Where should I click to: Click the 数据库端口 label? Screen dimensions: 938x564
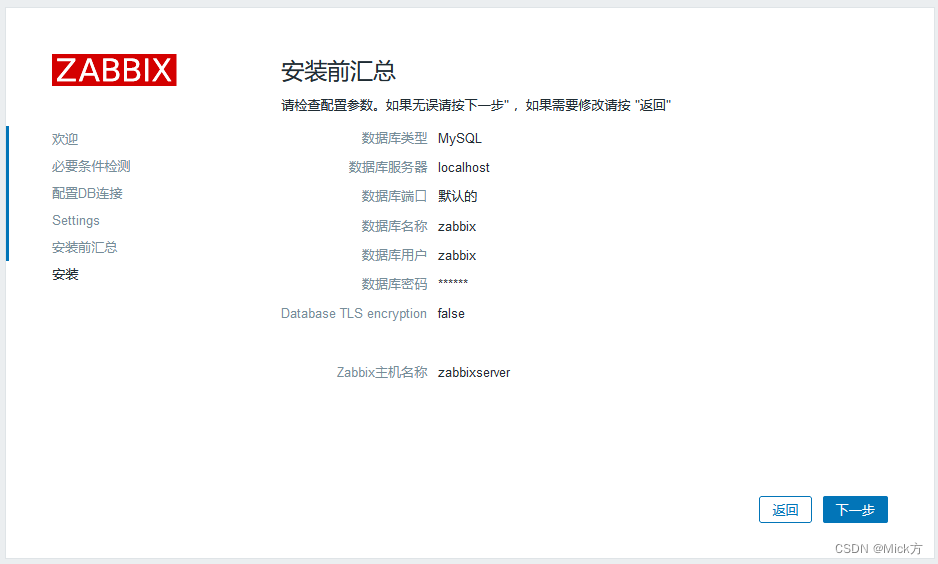coord(394,196)
